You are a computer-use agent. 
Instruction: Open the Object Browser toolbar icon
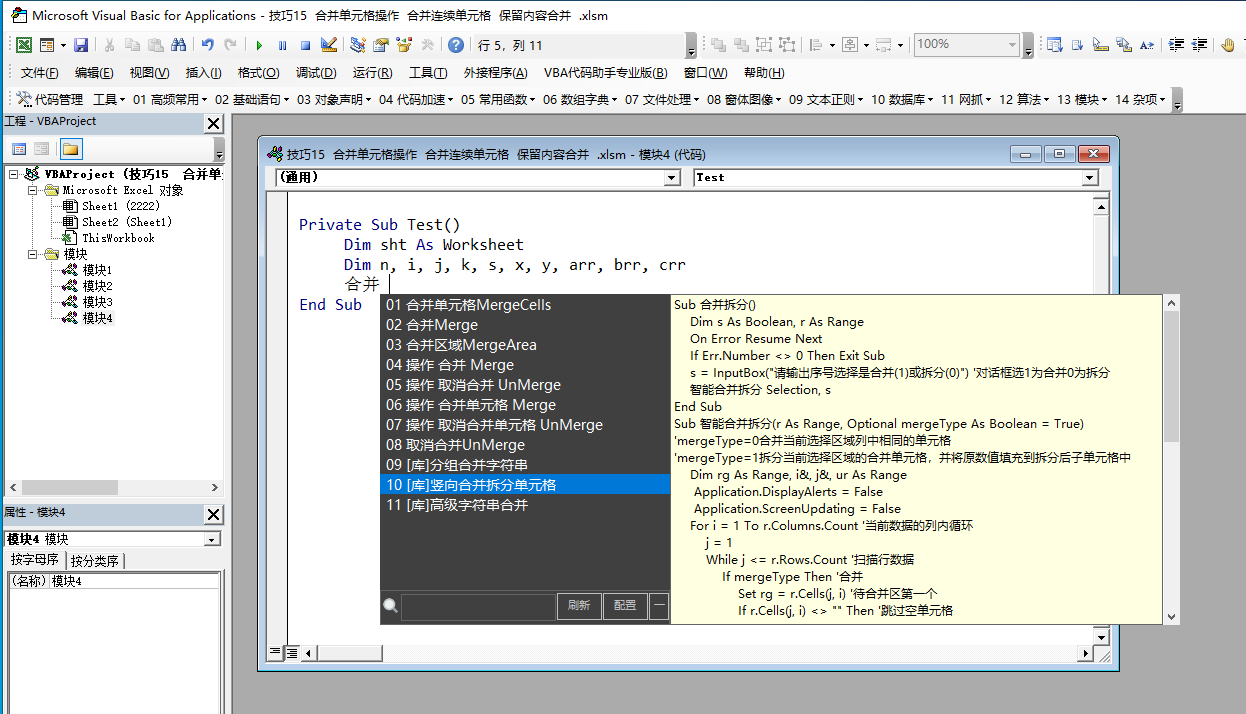pos(404,45)
